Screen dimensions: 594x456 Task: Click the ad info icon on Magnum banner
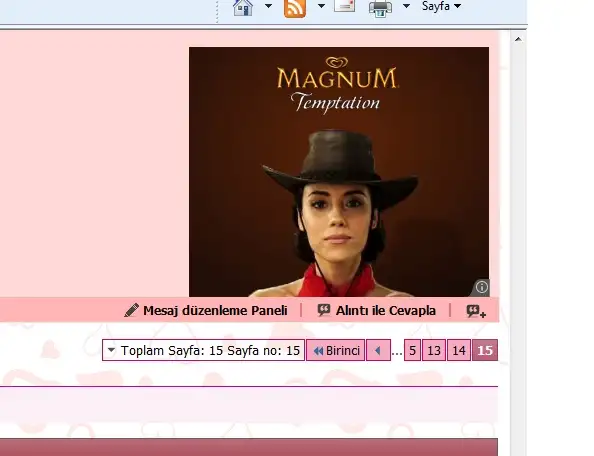click(481, 287)
